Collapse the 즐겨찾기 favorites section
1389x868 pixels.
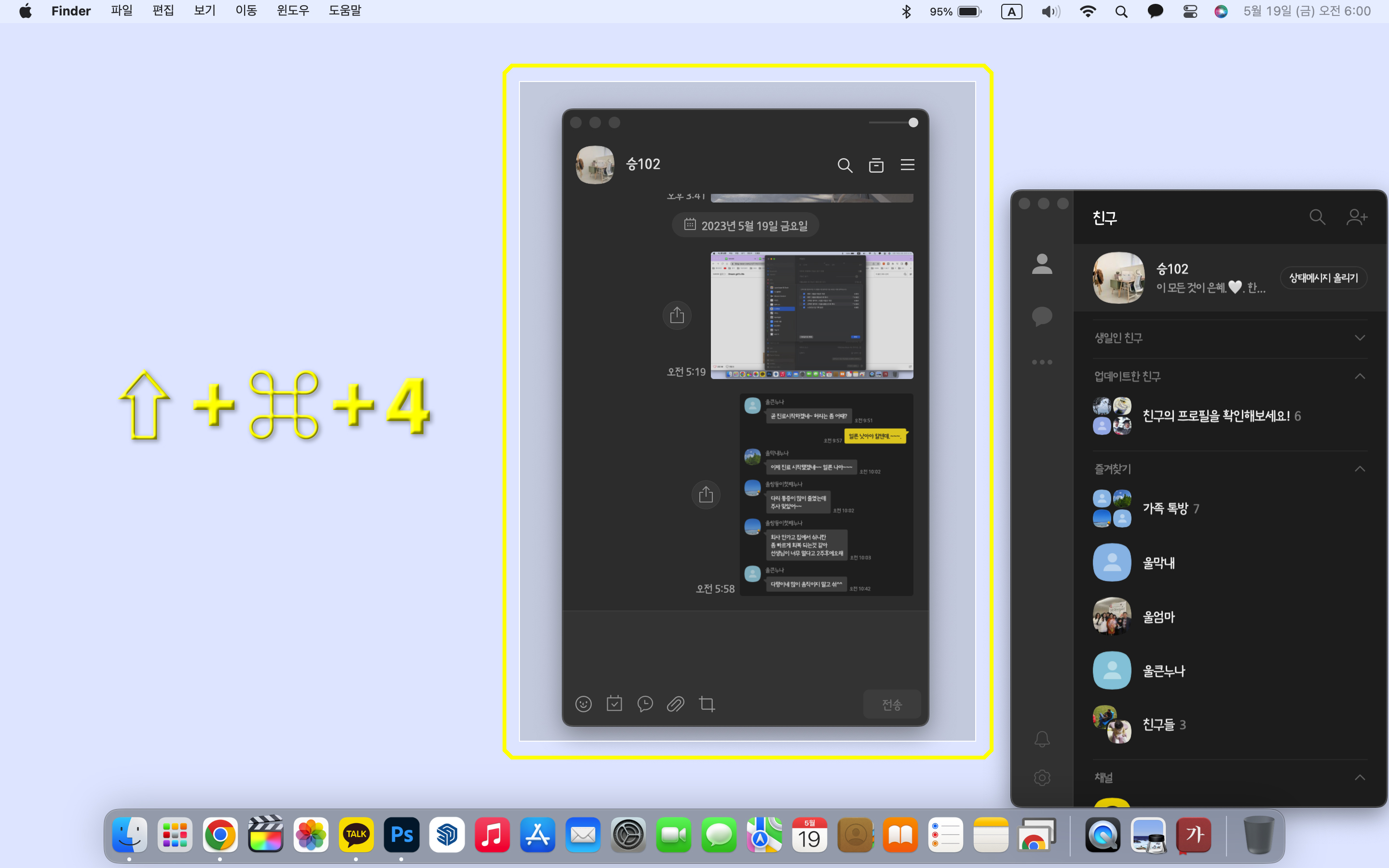click(x=1359, y=469)
